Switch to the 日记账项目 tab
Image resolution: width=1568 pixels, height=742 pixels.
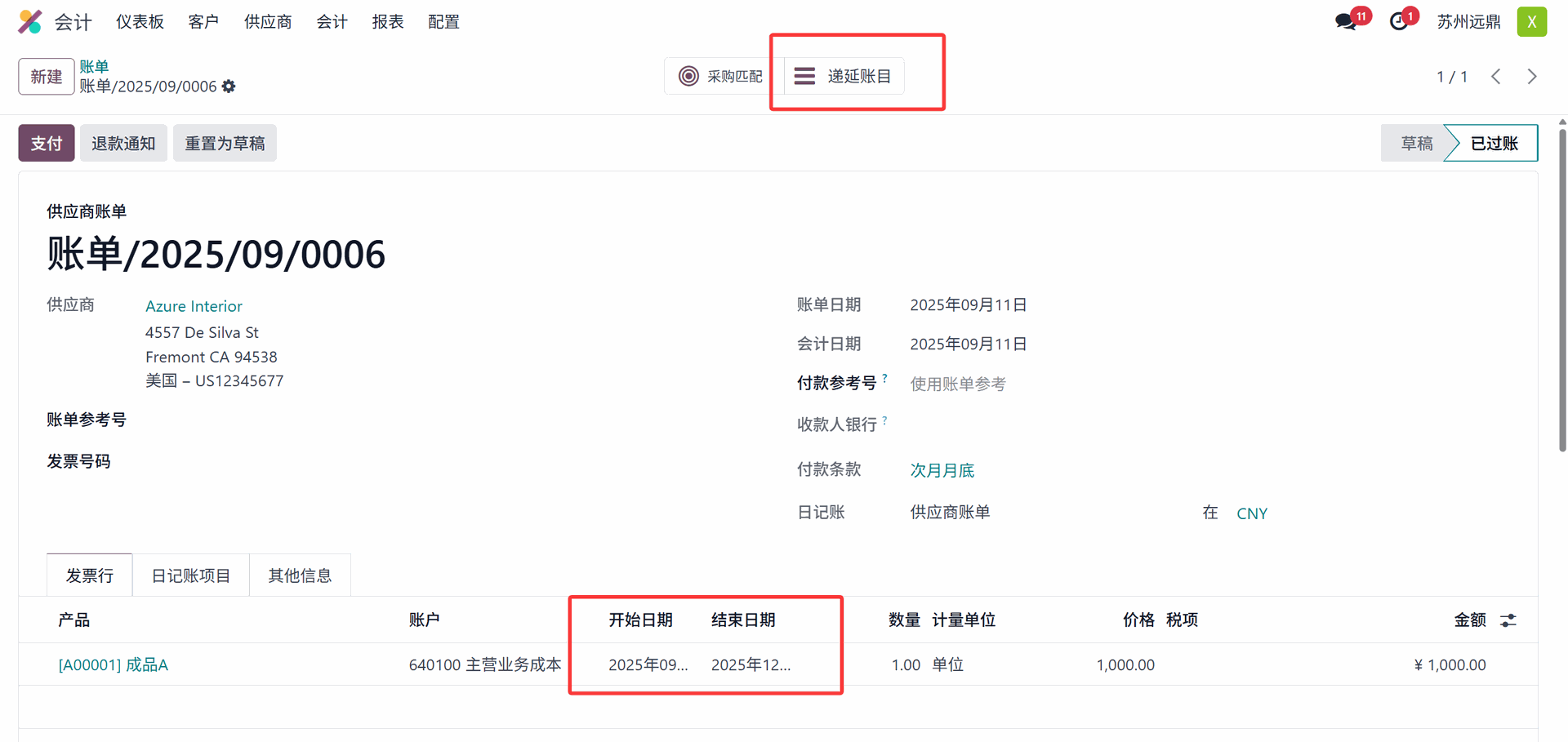(x=191, y=575)
